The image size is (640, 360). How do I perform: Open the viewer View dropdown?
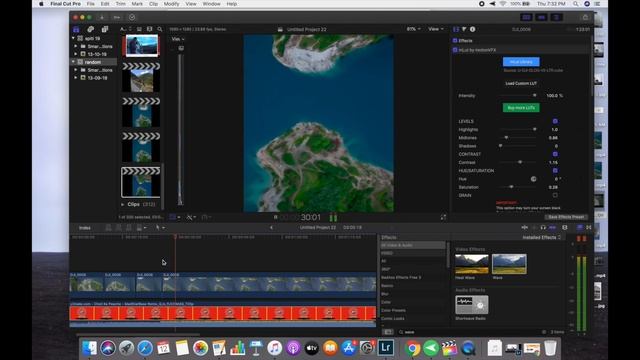(x=436, y=29)
